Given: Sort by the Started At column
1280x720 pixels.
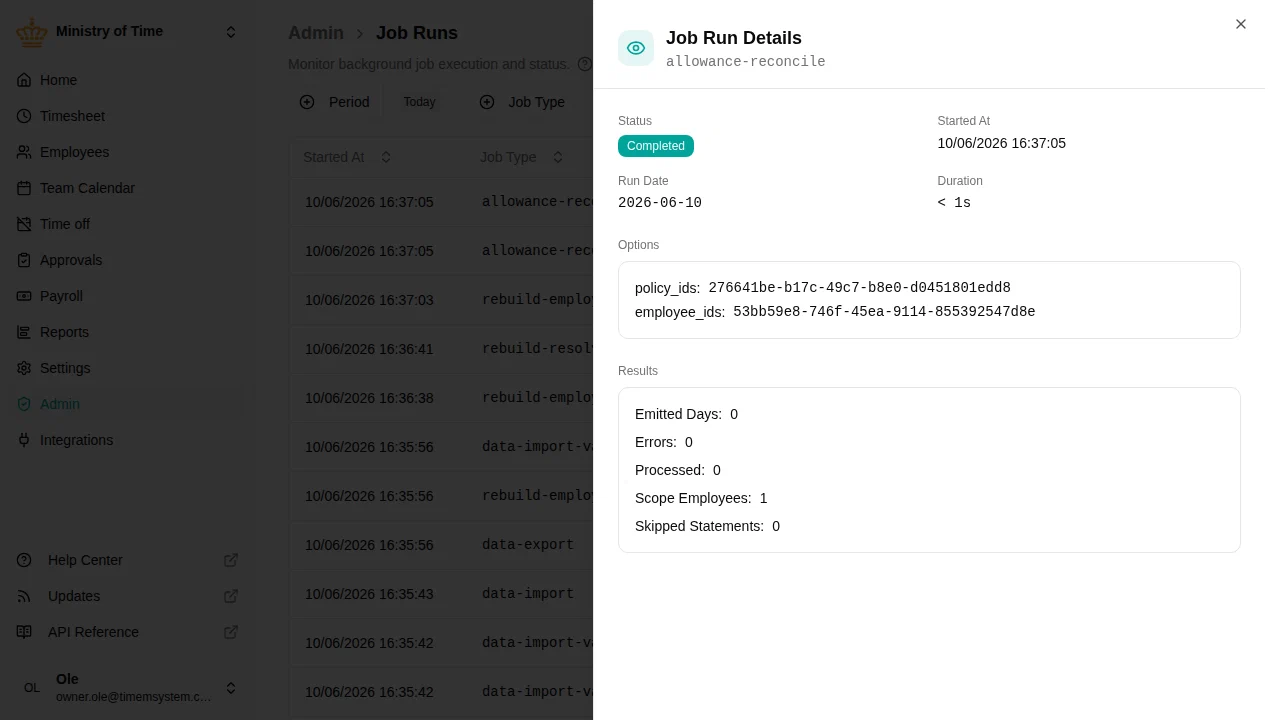Looking at the screenshot, I should click(x=348, y=157).
